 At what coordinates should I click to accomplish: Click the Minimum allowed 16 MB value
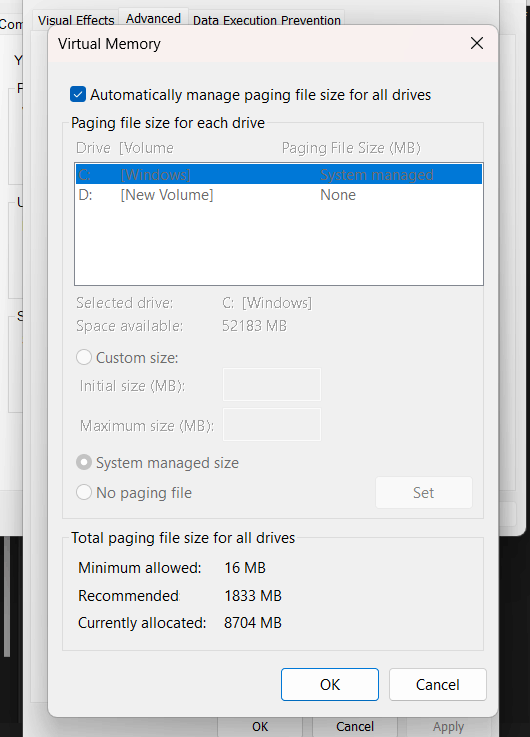pyautogui.click(x=245, y=568)
